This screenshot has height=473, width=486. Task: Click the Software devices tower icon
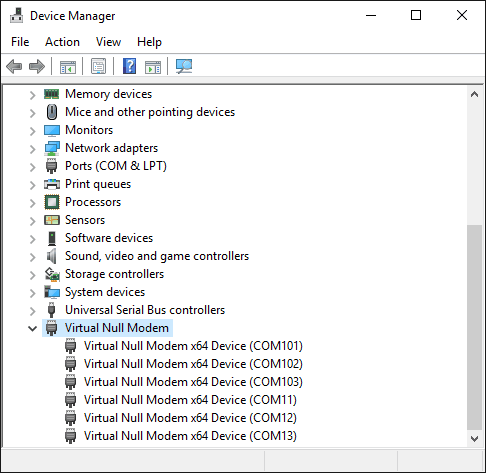point(52,238)
